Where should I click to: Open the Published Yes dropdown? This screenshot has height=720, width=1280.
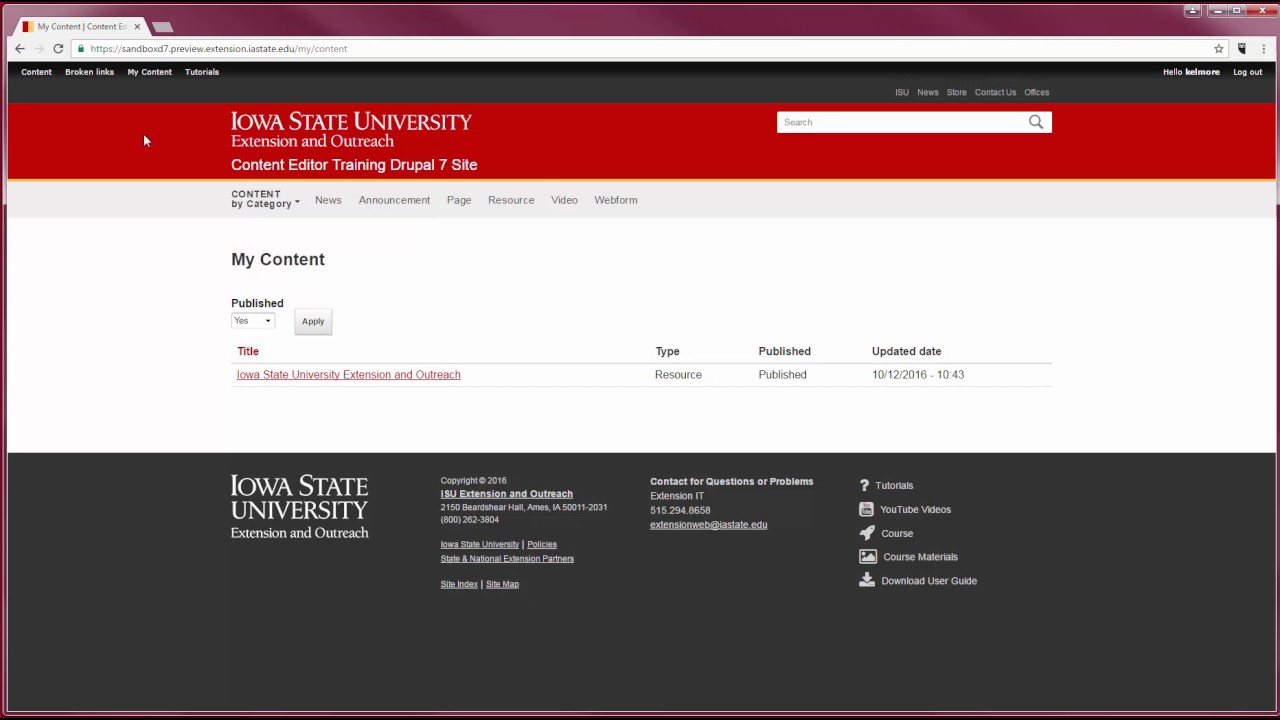tap(252, 321)
